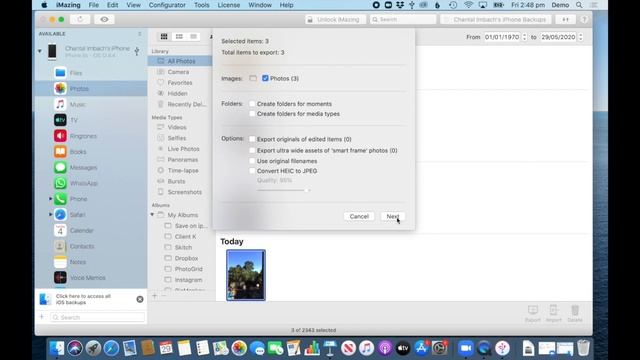Click the Delete trash button

tap(575, 313)
